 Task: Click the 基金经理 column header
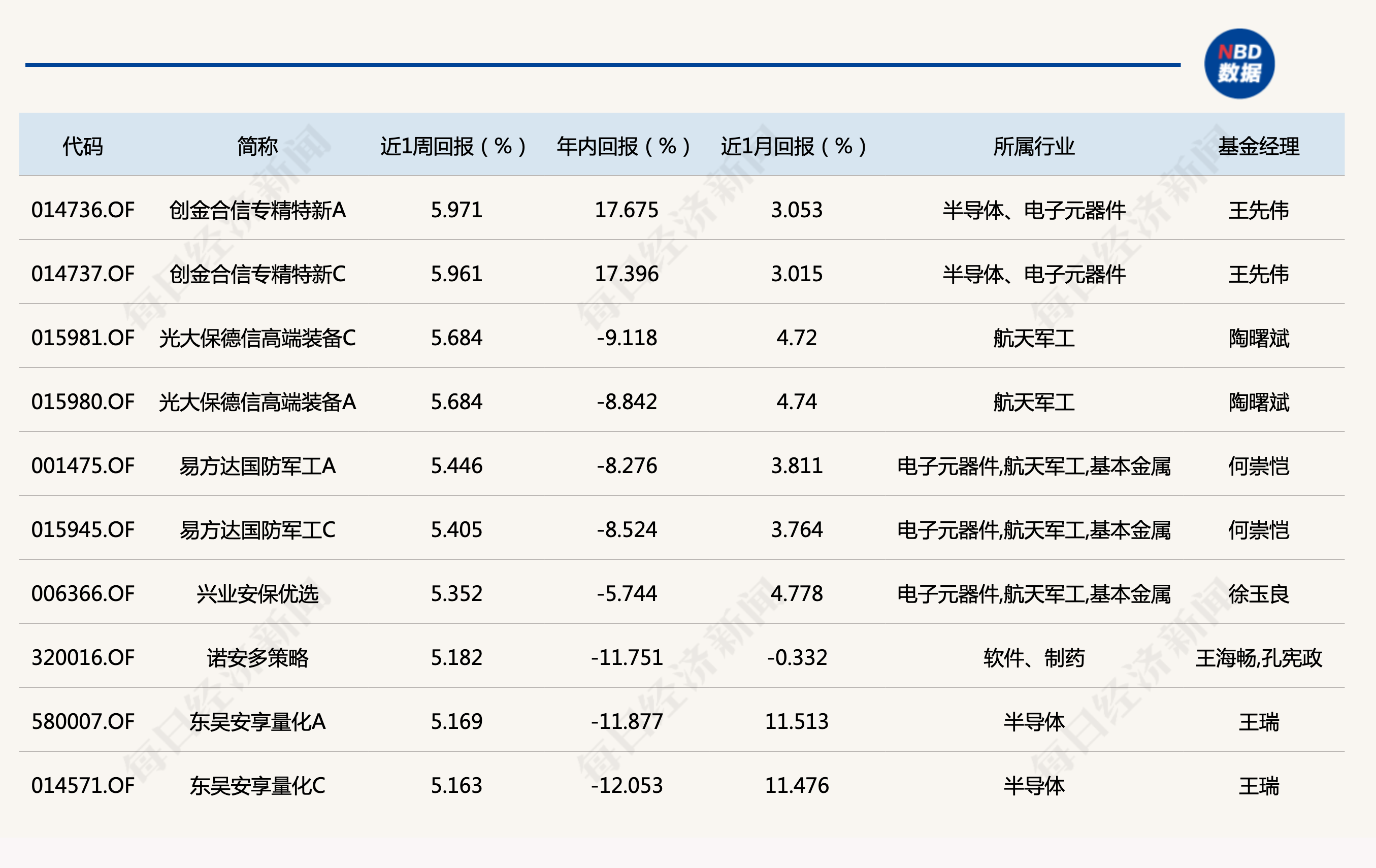[1259, 146]
